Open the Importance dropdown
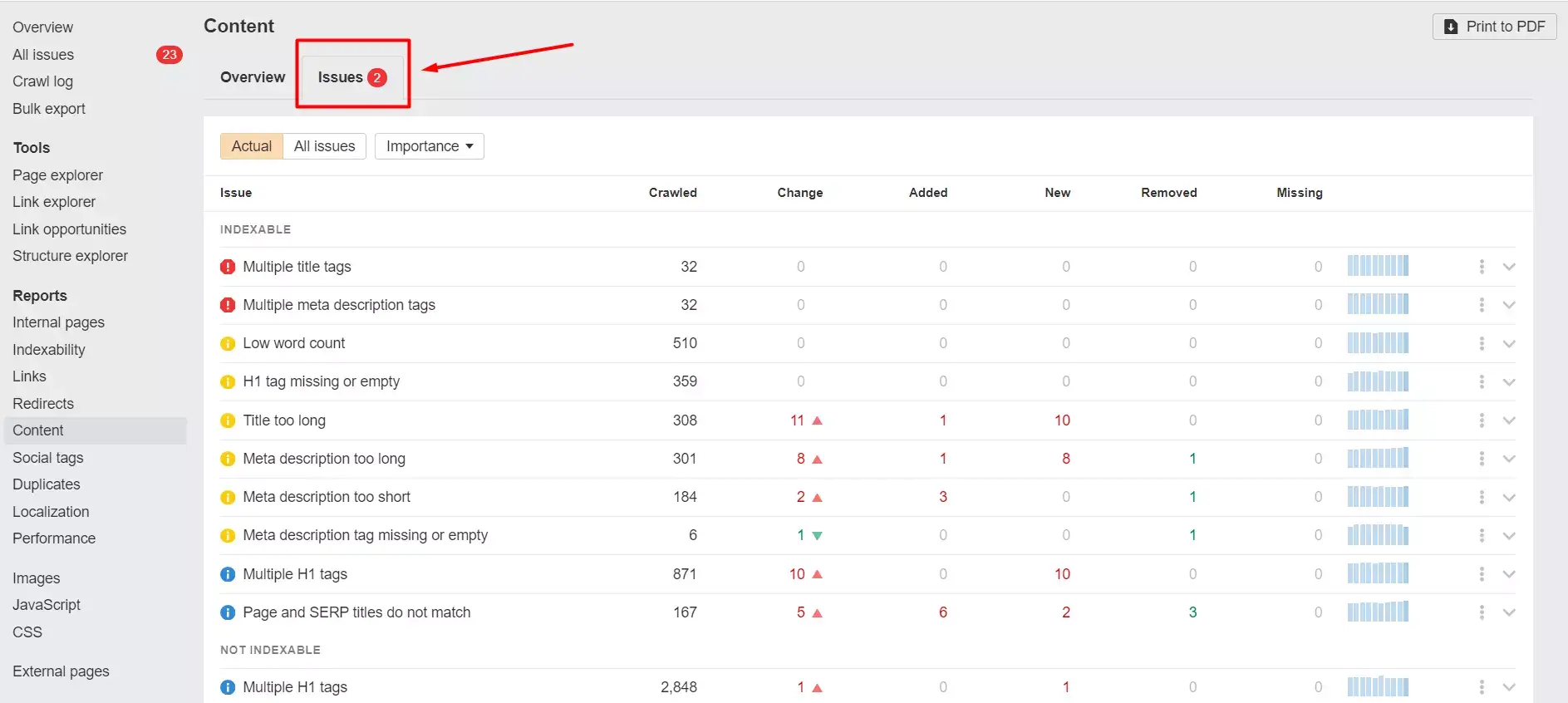The height and width of the screenshot is (703, 1568). point(429,146)
